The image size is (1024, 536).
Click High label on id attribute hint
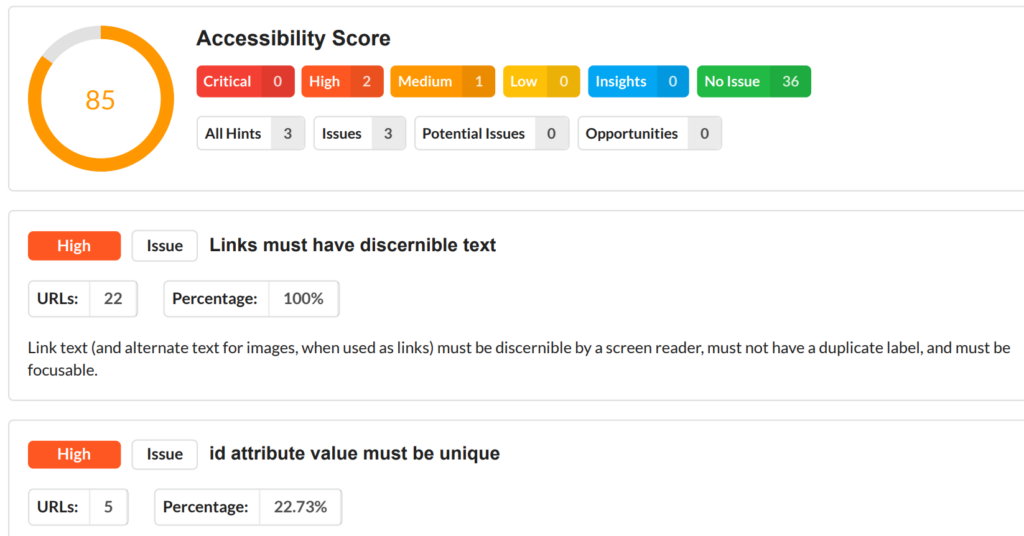[x=74, y=454]
